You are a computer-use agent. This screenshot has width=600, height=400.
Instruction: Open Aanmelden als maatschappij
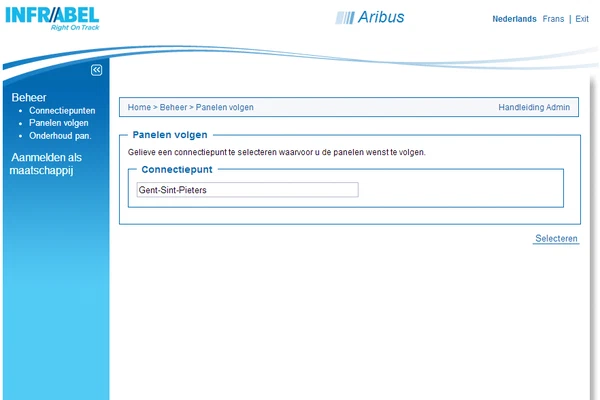click(46, 164)
